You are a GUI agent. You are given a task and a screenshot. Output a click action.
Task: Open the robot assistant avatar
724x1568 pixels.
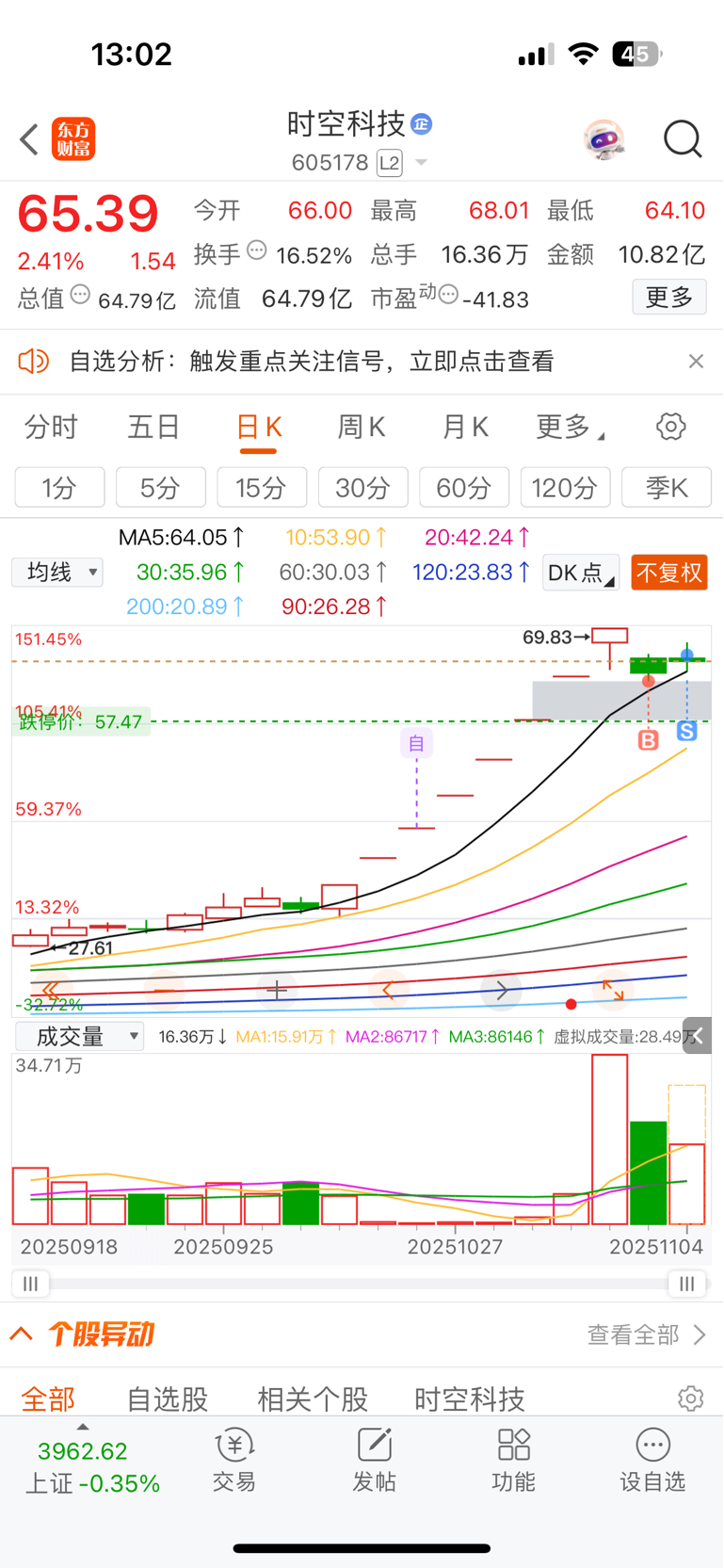(603, 139)
